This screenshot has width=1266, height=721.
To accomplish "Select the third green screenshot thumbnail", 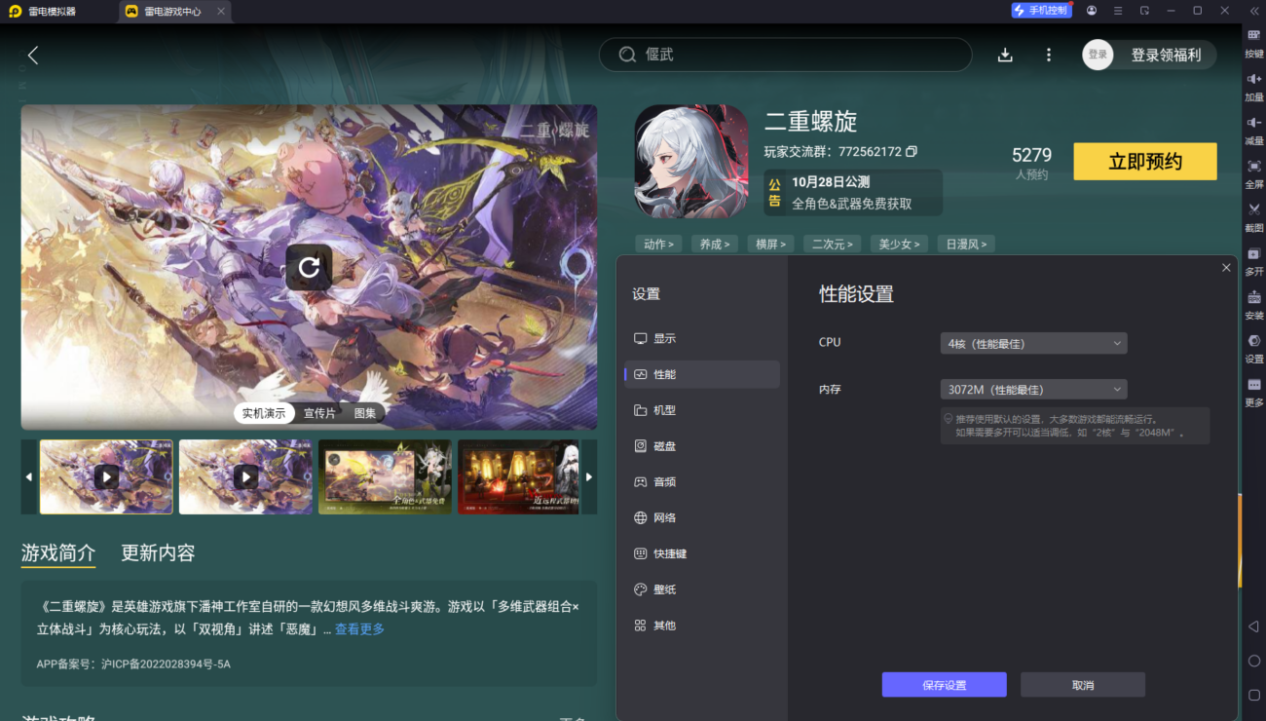I will (385, 477).
